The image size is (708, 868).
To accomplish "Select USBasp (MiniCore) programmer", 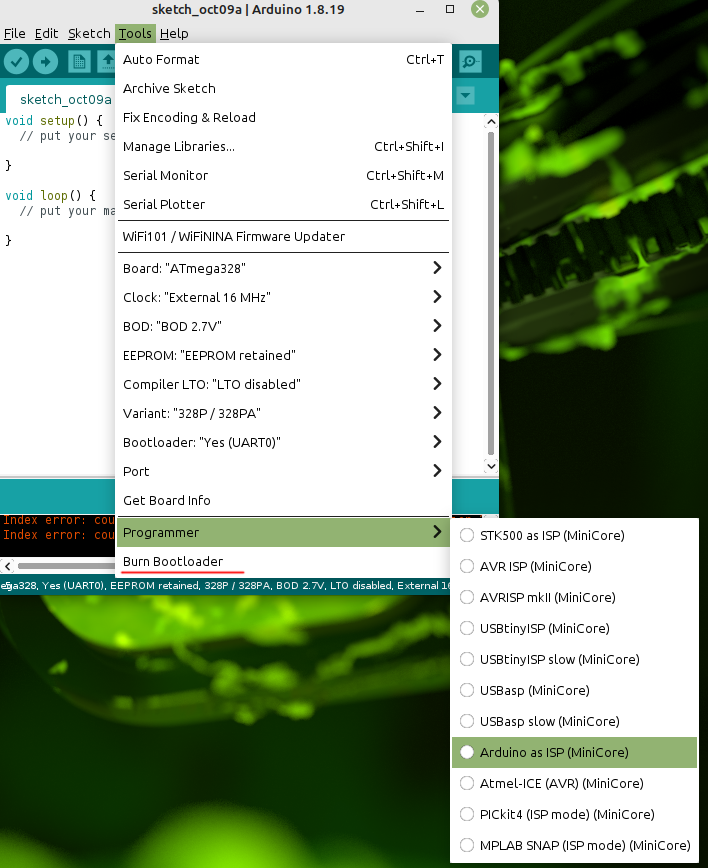I will pos(574,690).
